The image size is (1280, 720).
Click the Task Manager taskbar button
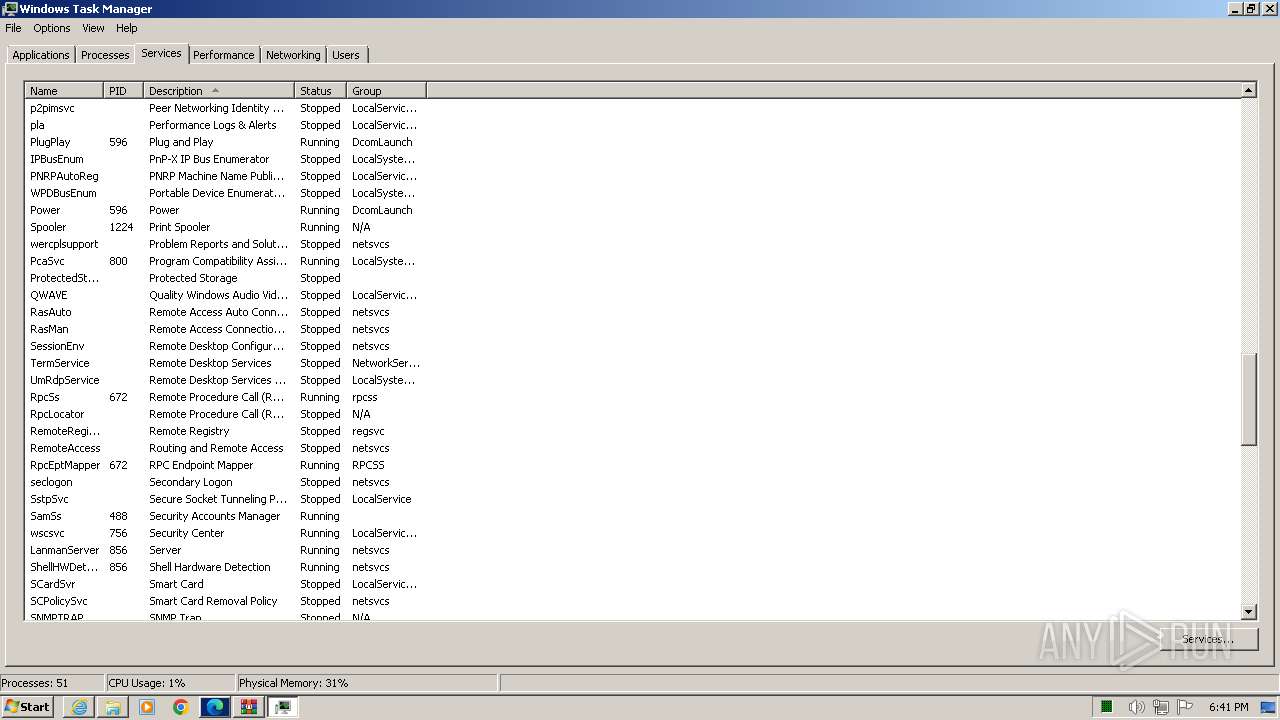(x=283, y=707)
